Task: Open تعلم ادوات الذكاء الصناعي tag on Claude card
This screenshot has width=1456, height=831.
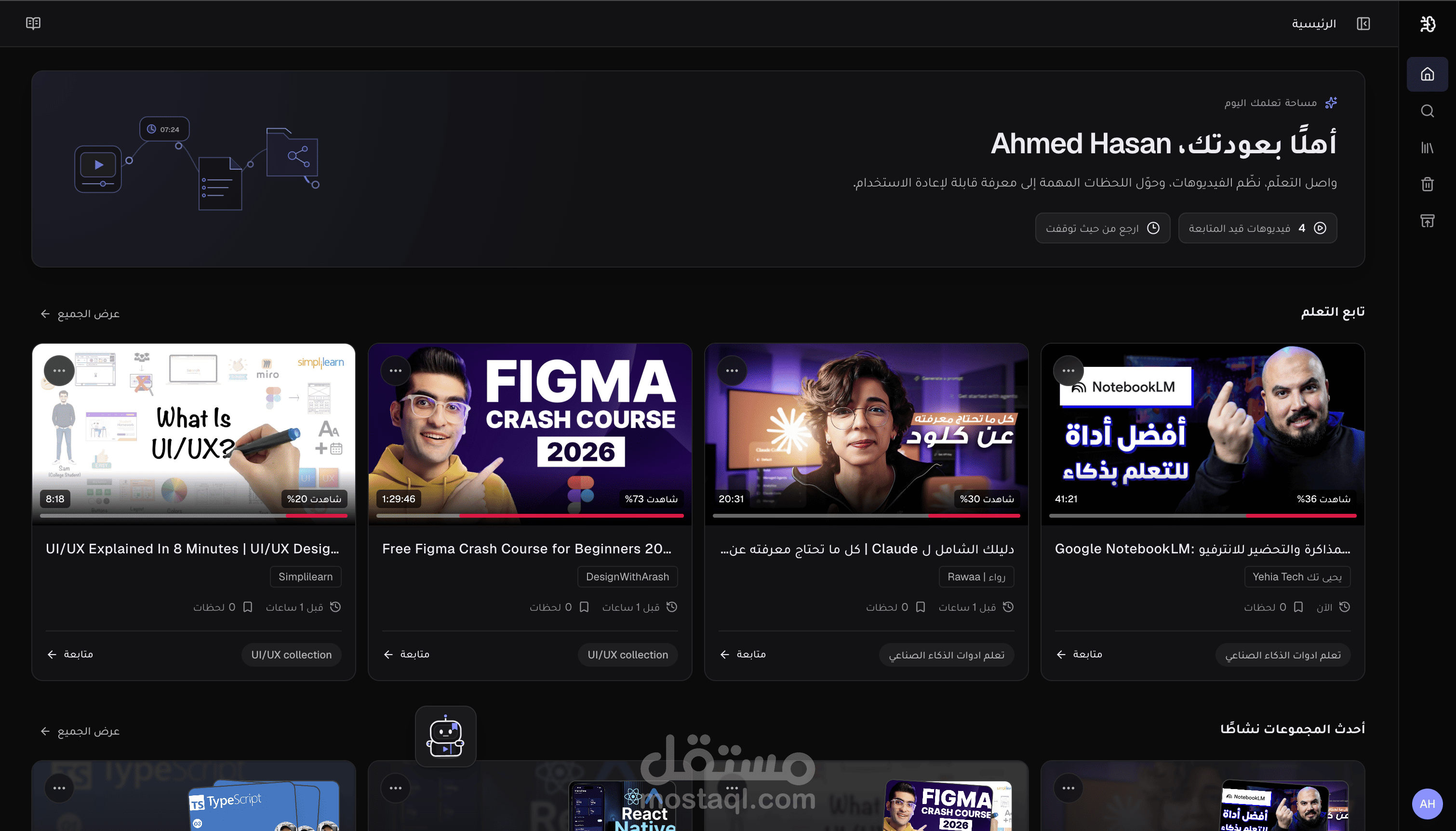Action: coord(947,655)
